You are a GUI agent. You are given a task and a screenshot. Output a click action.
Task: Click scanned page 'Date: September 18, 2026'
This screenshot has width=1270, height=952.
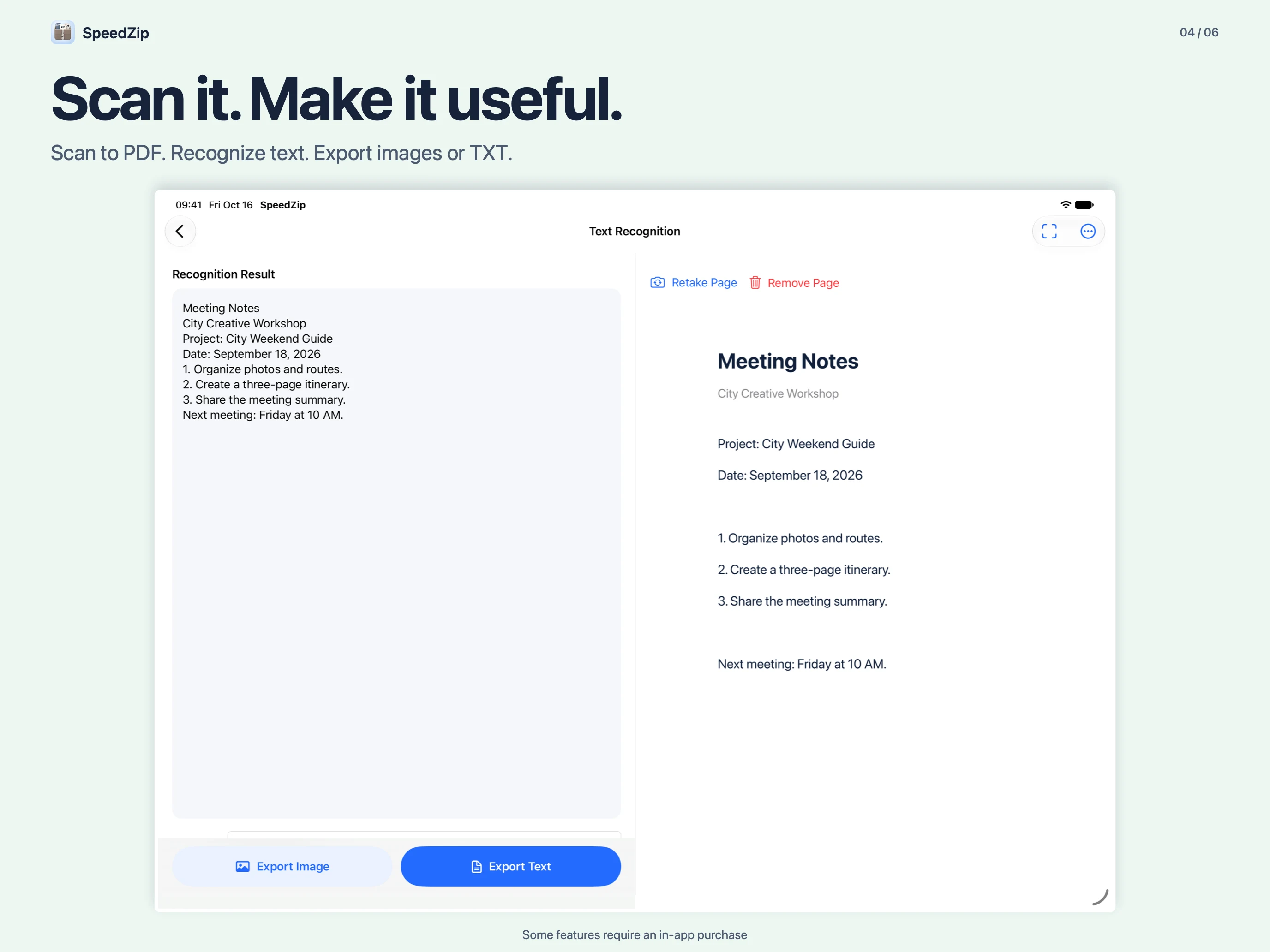(x=790, y=475)
